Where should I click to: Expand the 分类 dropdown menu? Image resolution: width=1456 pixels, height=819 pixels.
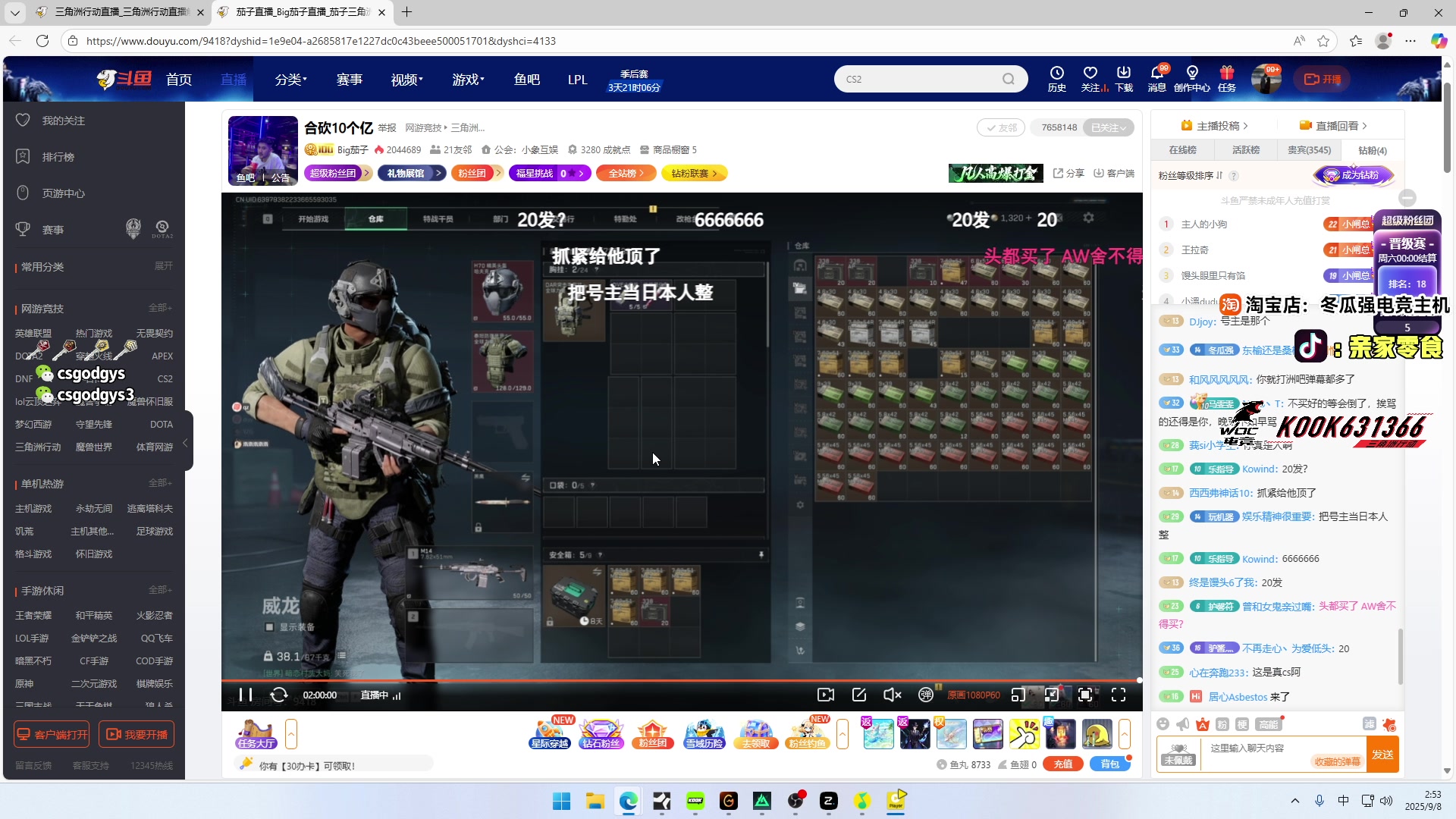290,79
